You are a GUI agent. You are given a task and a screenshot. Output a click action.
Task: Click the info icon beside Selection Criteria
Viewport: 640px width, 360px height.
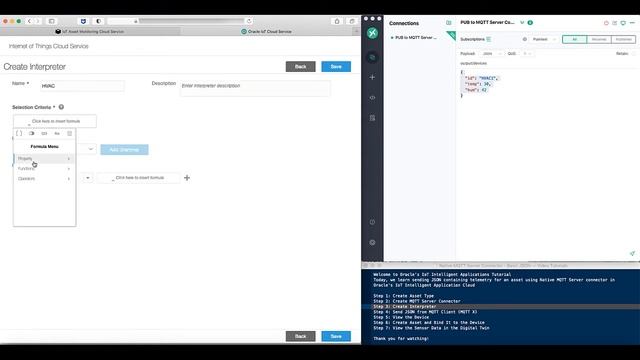pyautogui.click(x=61, y=107)
